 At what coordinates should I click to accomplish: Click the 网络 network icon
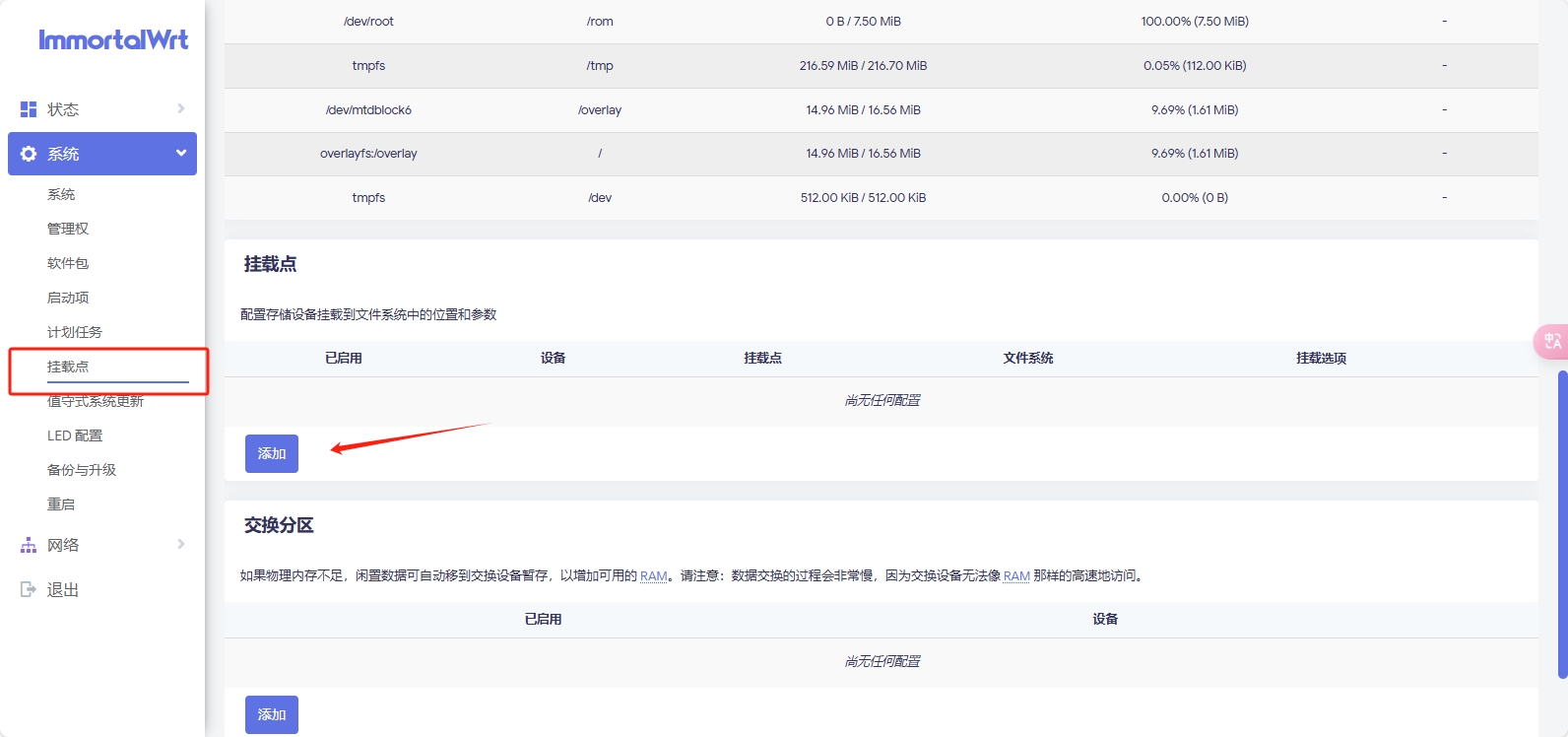[x=29, y=545]
